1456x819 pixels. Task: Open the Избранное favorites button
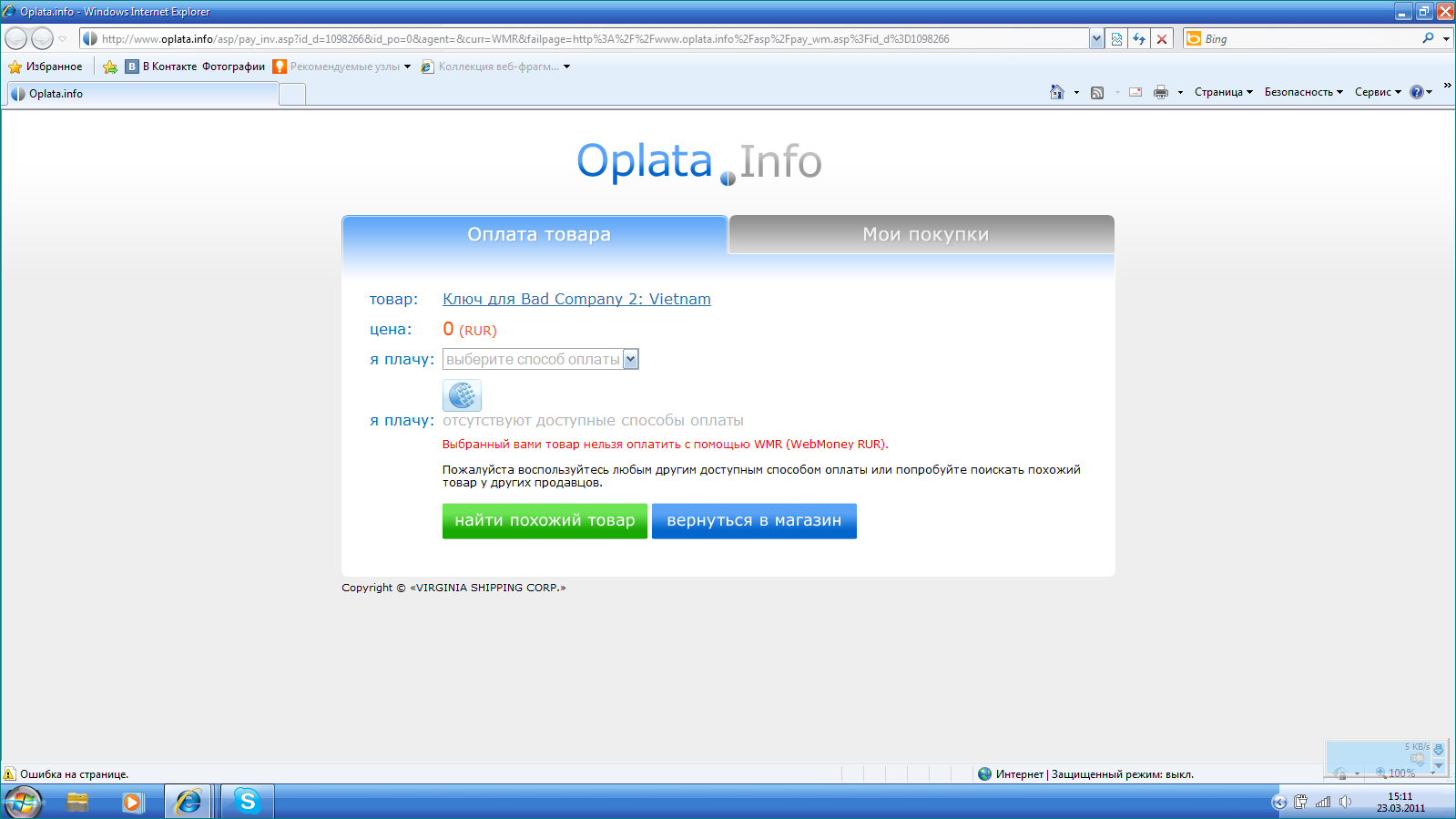pos(46,67)
